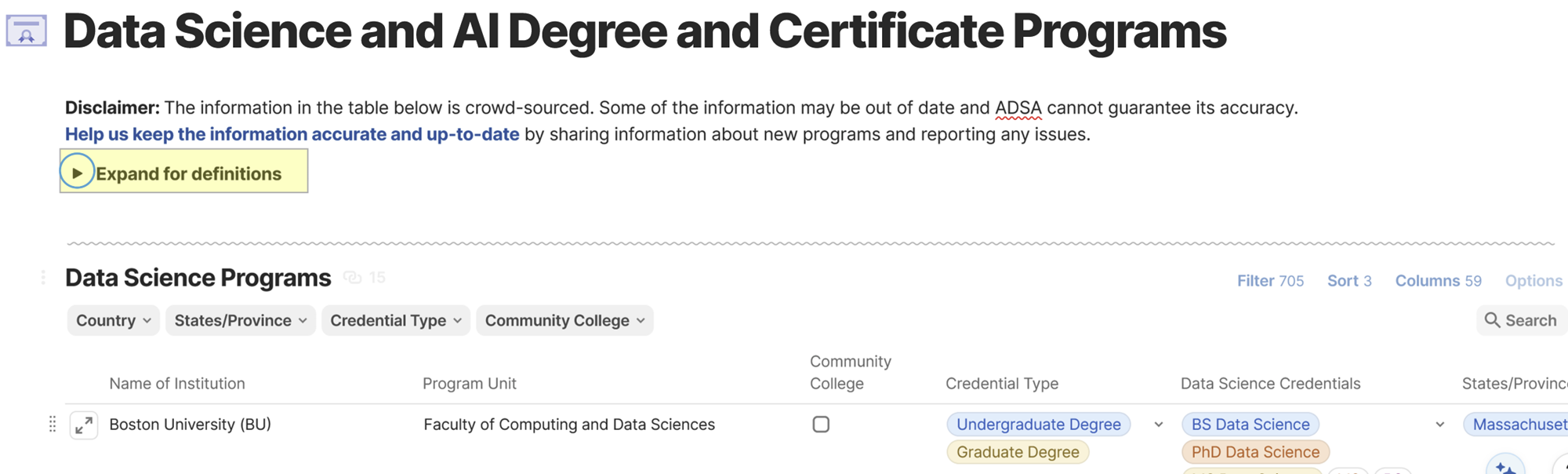Click the section options dots beside Data Science Programs
1568x474 pixels.
pos(43,278)
